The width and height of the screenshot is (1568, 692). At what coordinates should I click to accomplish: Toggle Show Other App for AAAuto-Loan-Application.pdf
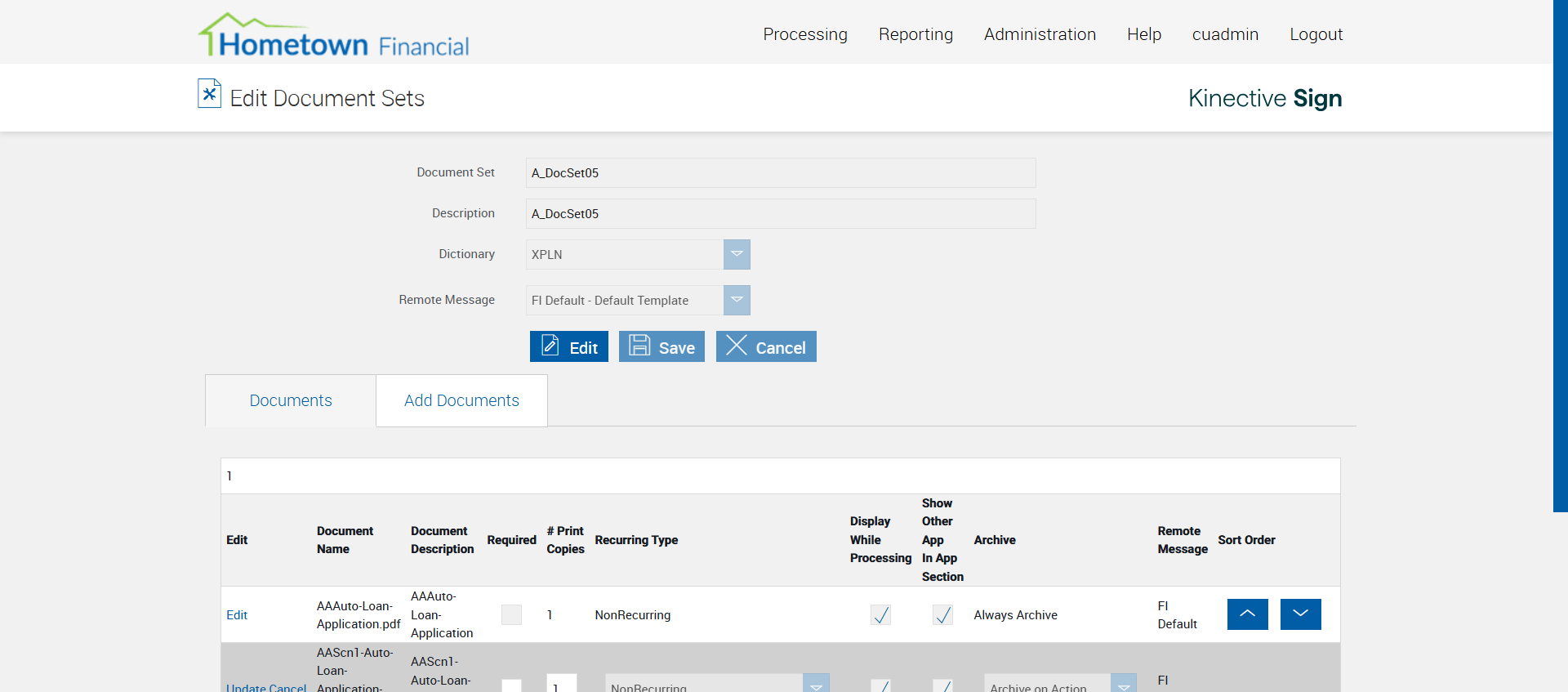tap(942, 614)
